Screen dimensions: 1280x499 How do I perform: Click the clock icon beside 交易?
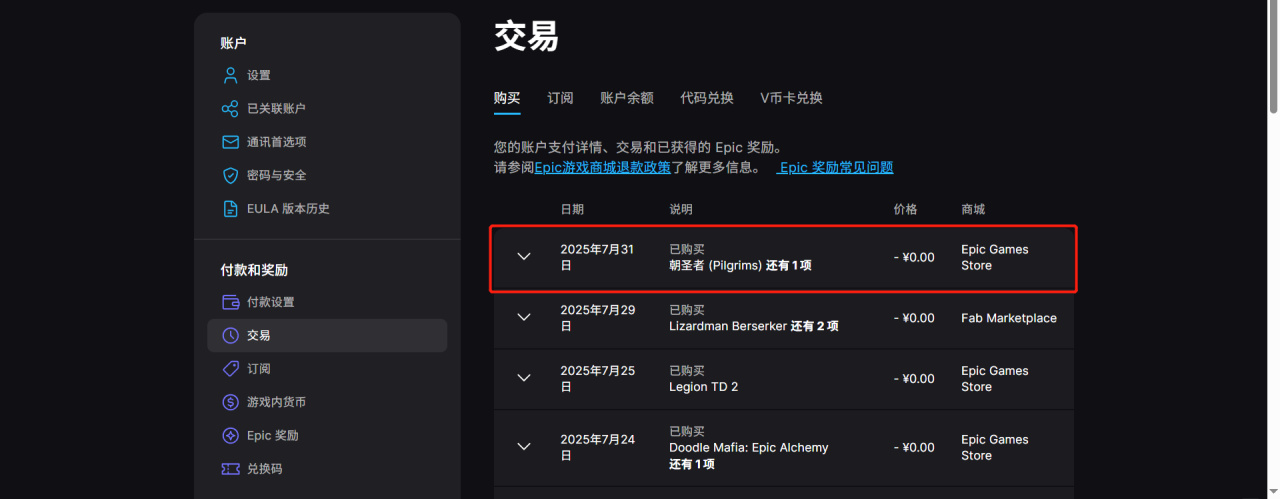tap(230, 335)
